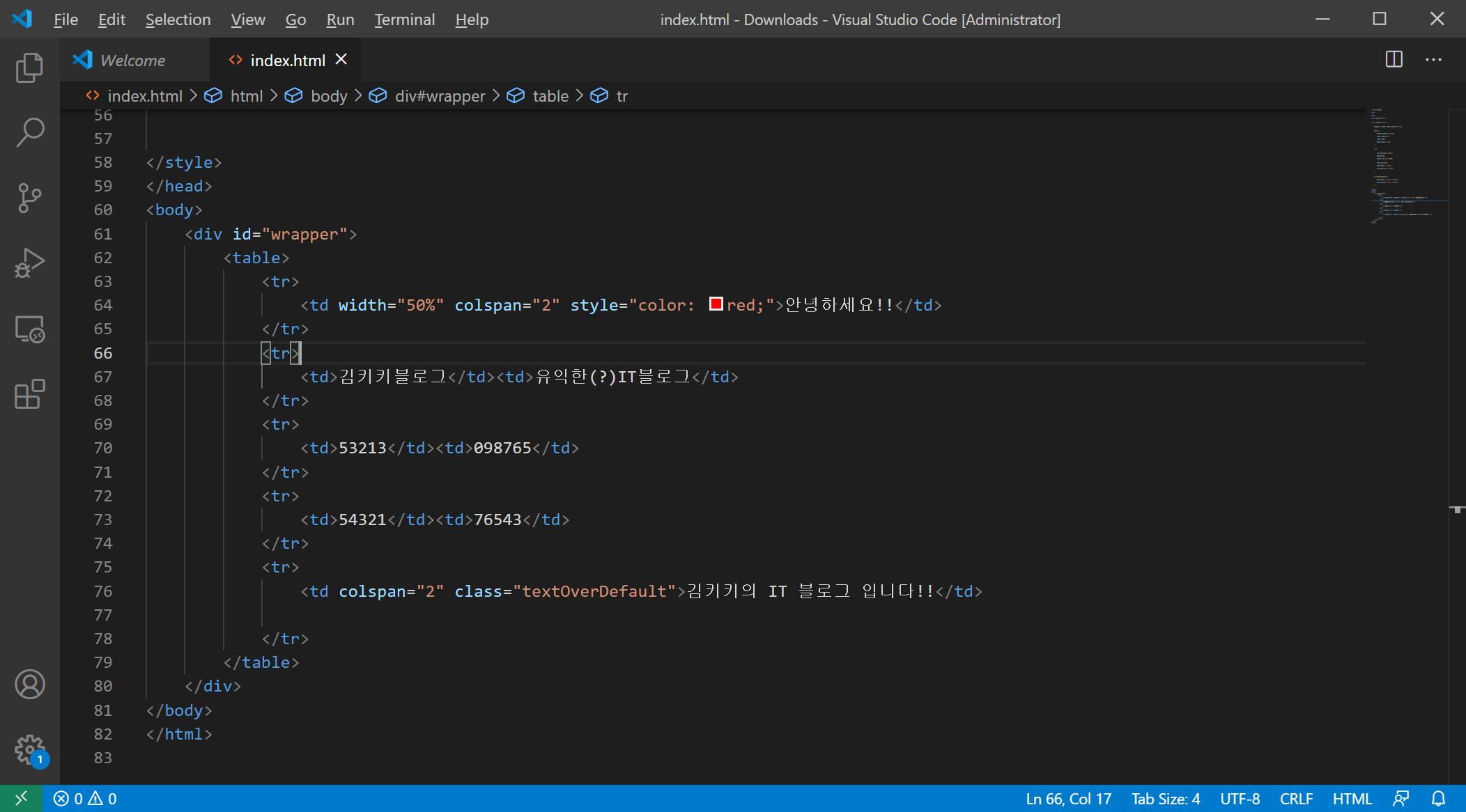Switch to the Welcome tab
Screen dimensions: 1466x812
[132, 61]
